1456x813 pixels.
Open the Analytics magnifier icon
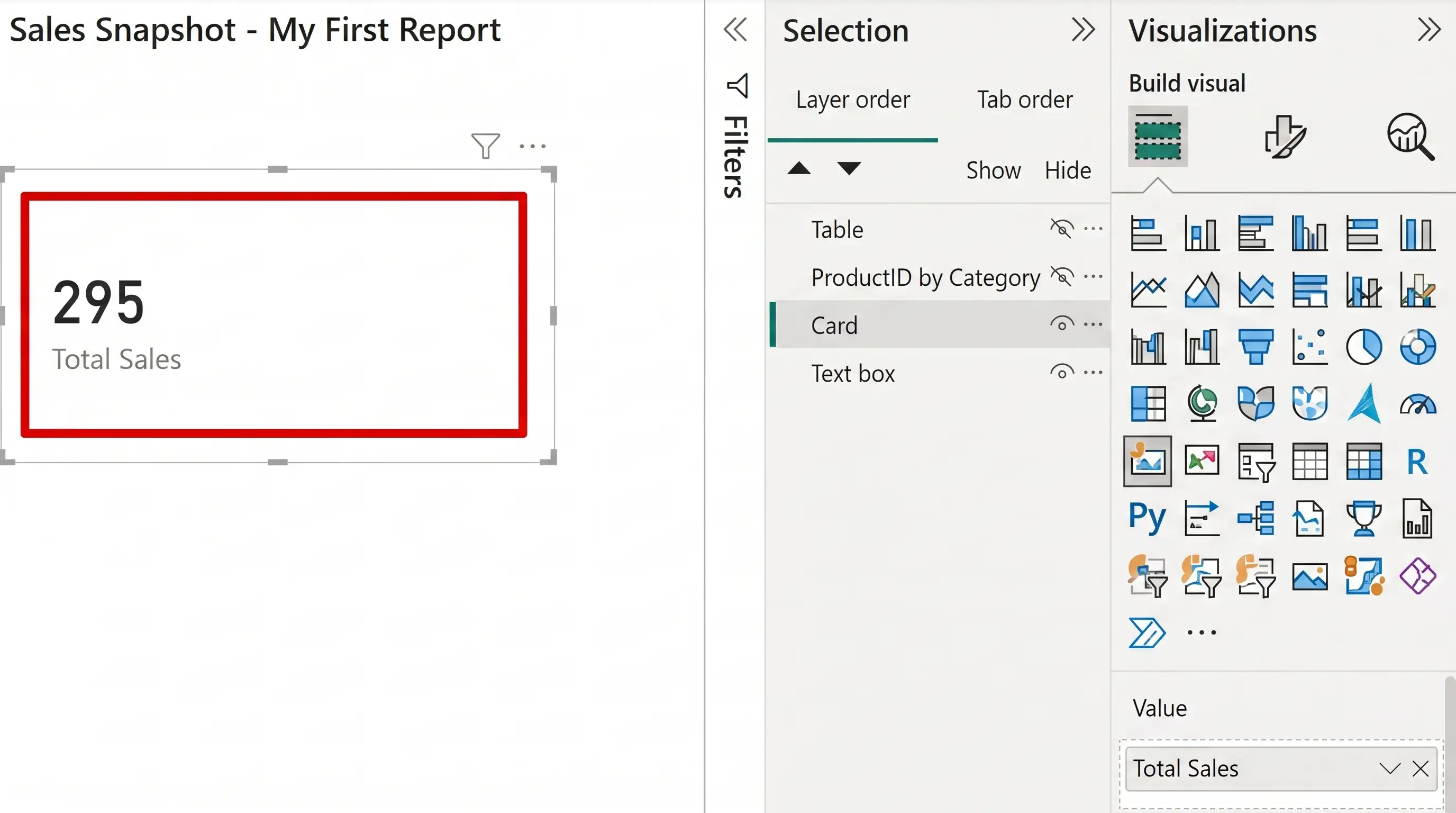1411,136
